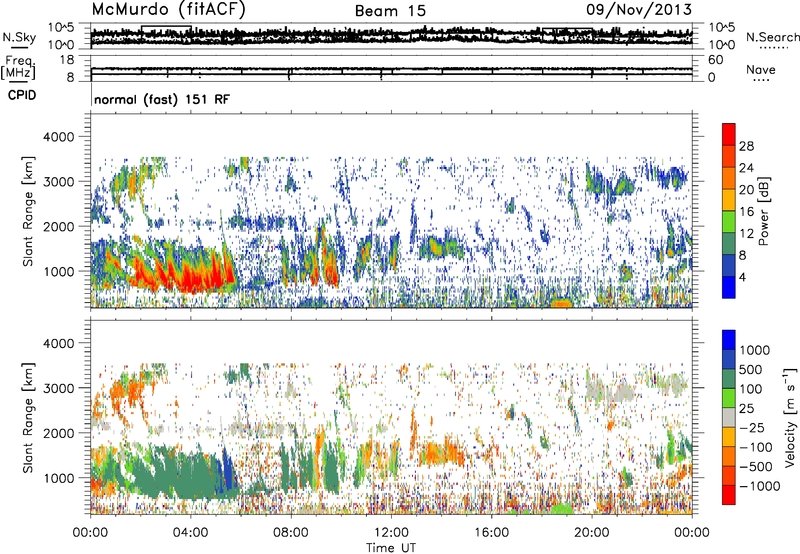This screenshot has height=554, width=800.
Task: Click the Velocity [m s⁻¹] colorbar label
Action: click(x=790, y=417)
